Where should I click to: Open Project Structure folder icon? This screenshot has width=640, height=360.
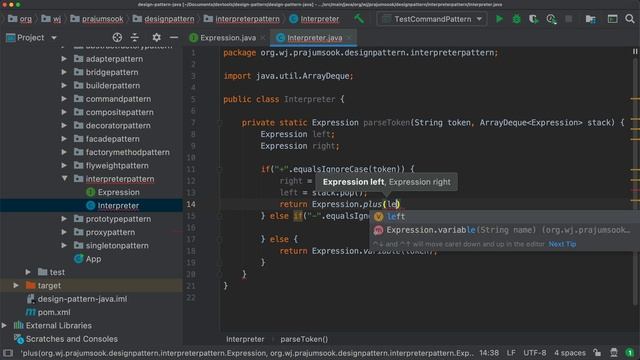click(x=590, y=19)
